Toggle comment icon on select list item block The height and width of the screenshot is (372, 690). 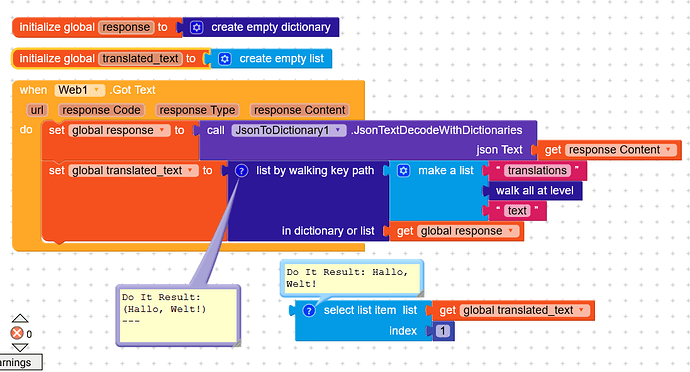309,310
